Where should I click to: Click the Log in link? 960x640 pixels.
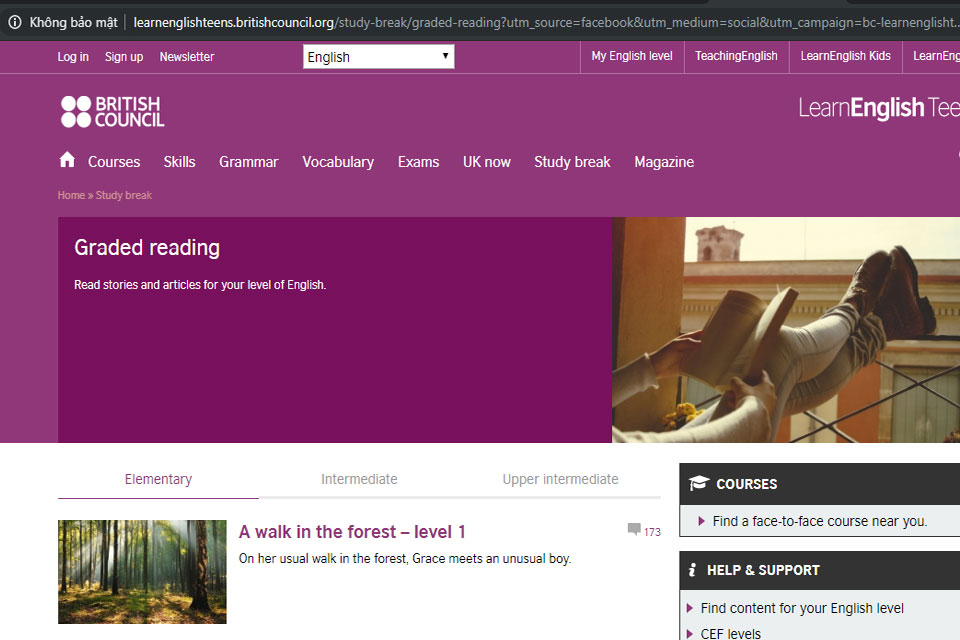[x=73, y=56]
